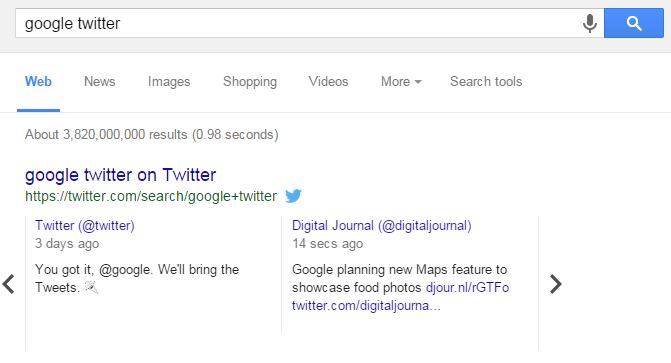Open the Twitter (@twitter) profile link

[85, 226]
